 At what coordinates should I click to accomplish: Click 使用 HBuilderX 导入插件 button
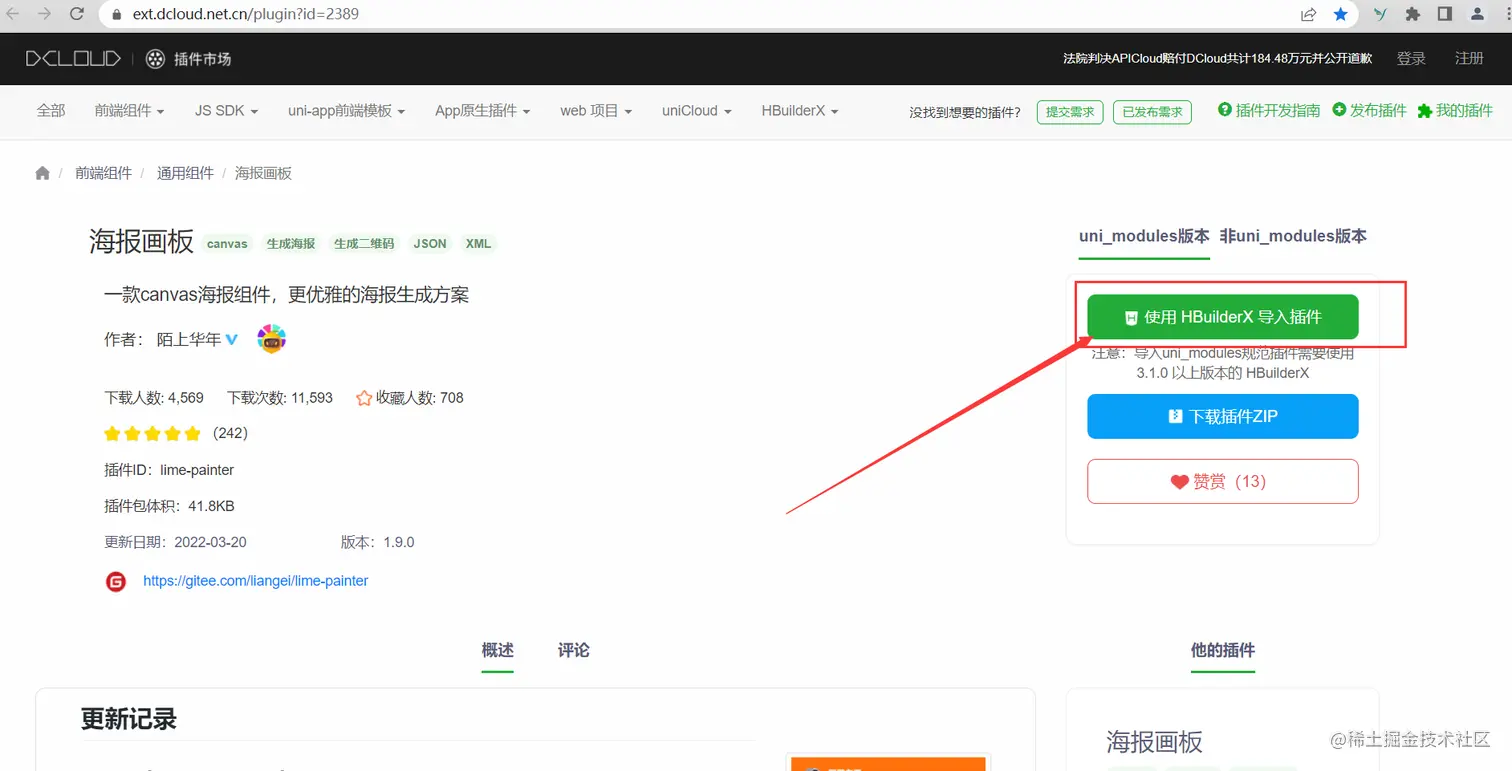1223,317
